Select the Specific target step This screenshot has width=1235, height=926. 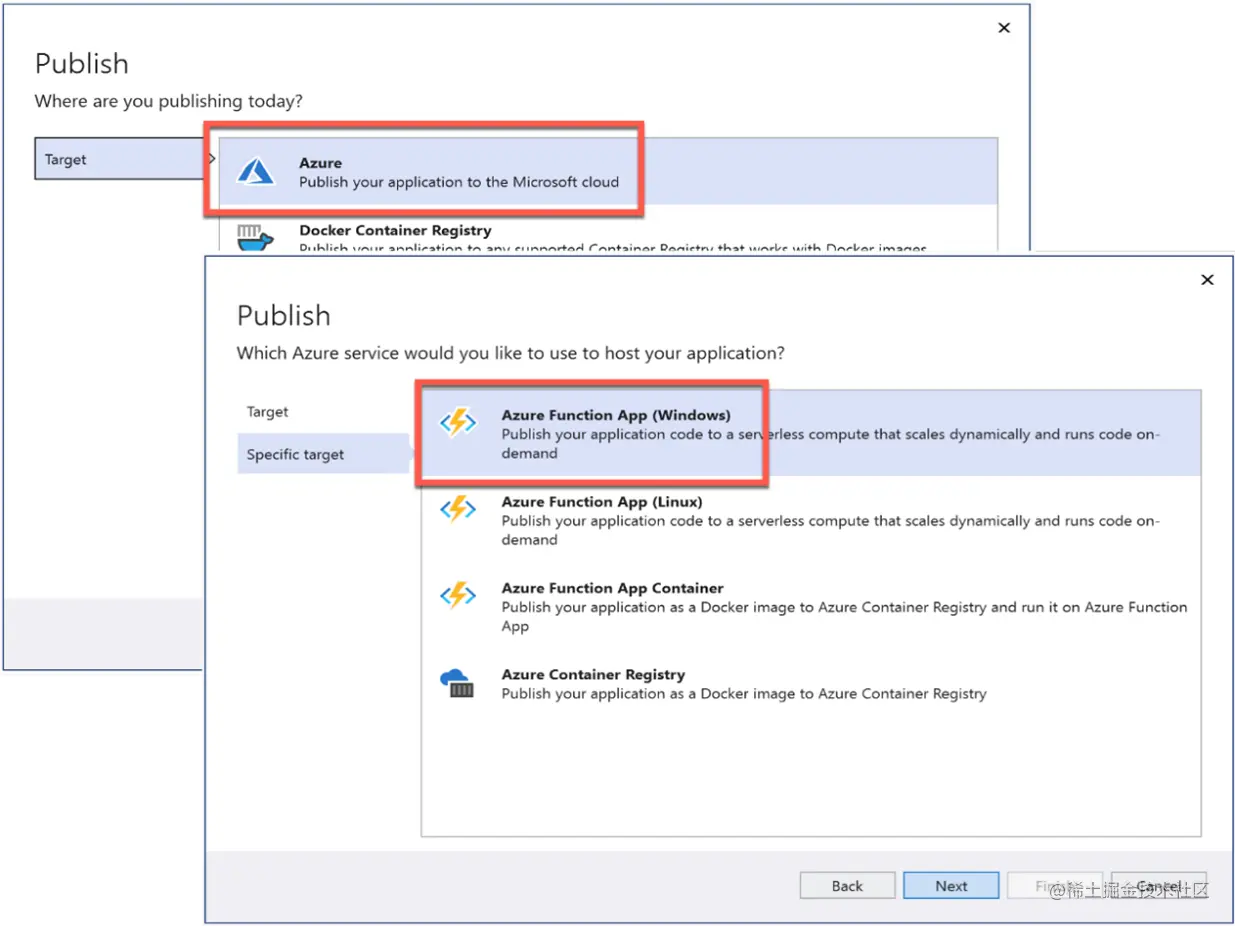[x=324, y=454]
